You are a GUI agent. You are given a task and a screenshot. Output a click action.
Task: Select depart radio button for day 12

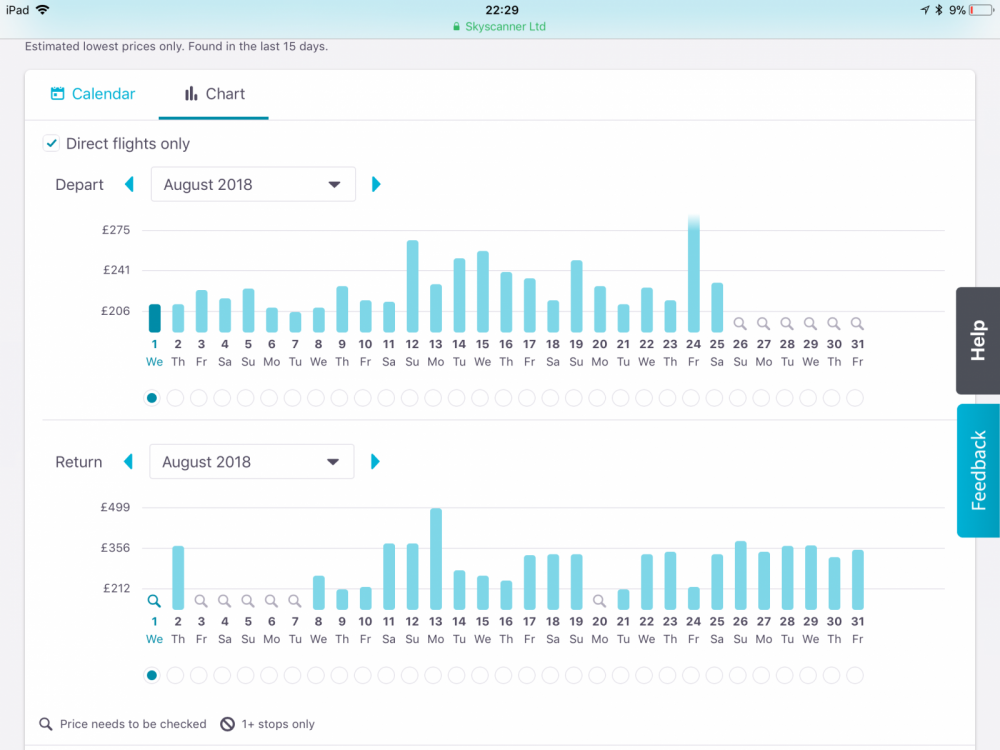click(x=409, y=398)
